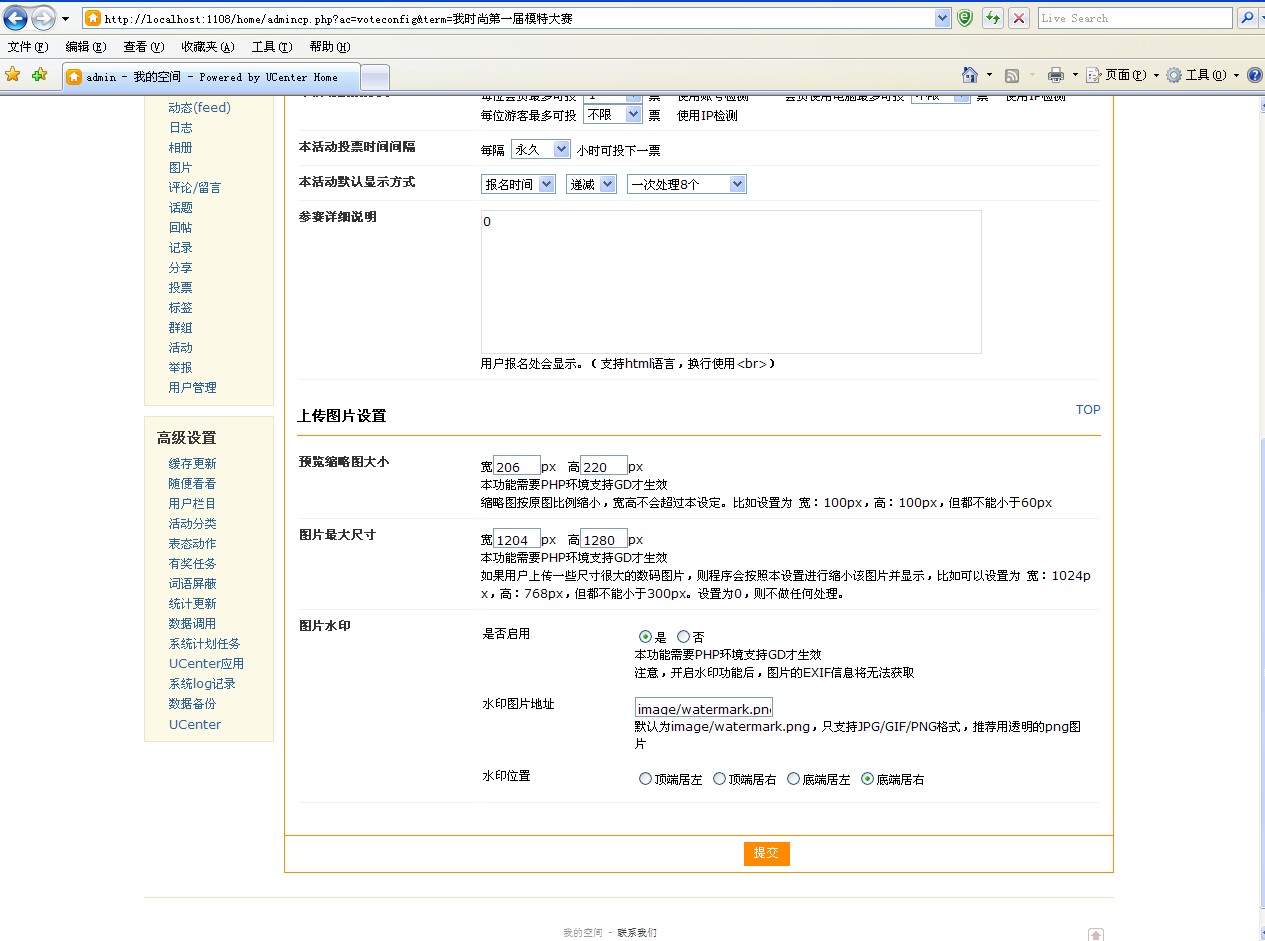This screenshot has height=941, width=1265.
Task: Refresh the page using the green arrows icon
Action: pyautogui.click(x=993, y=18)
